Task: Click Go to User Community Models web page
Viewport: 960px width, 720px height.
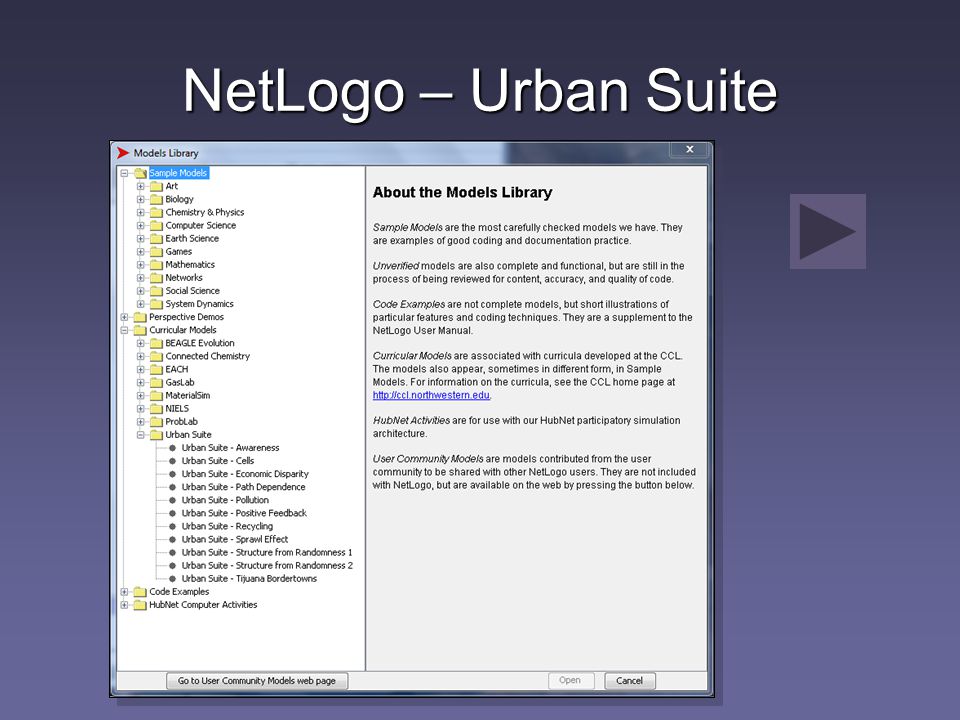Action: click(257, 681)
